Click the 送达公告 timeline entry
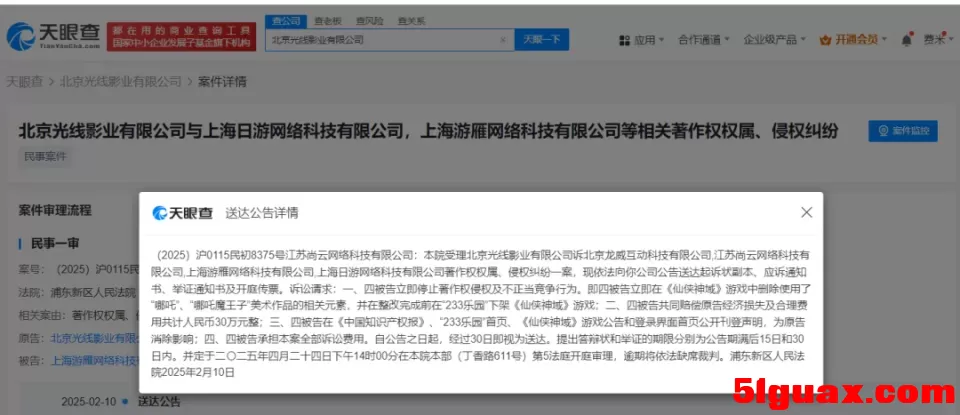The height and width of the screenshot is (415, 960). click(159, 402)
